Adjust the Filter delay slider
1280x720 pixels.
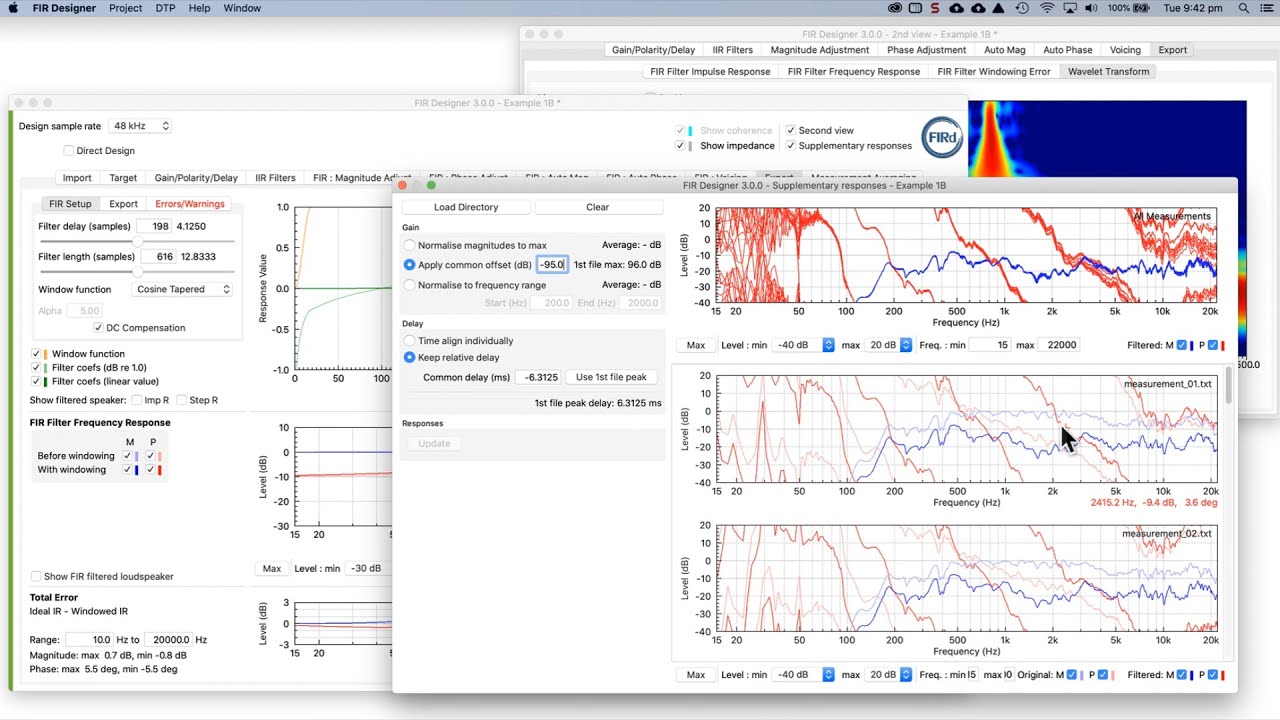(x=137, y=241)
